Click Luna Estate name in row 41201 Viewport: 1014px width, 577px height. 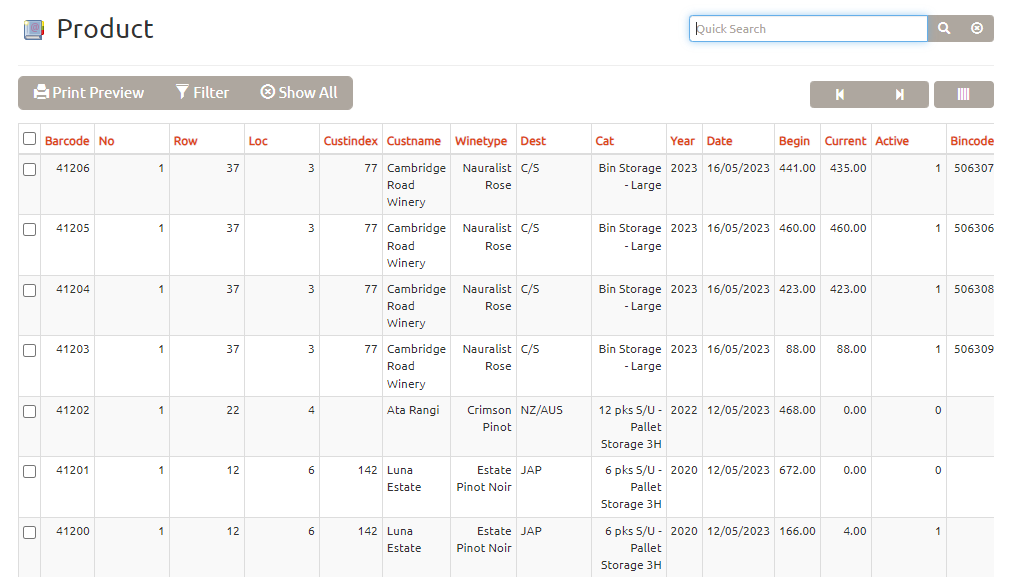pyautogui.click(x=404, y=479)
